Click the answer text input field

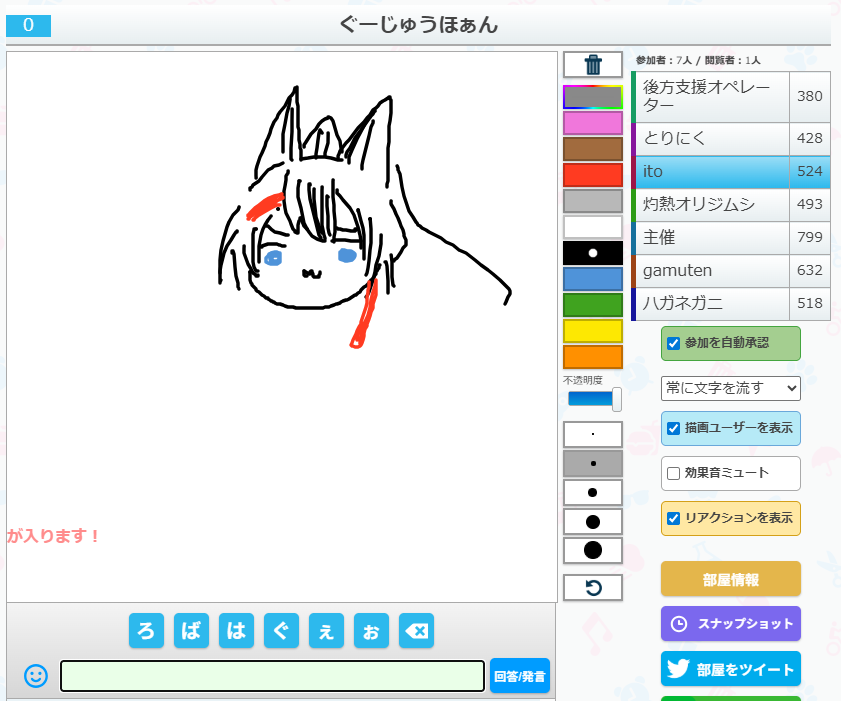(272, 676)
